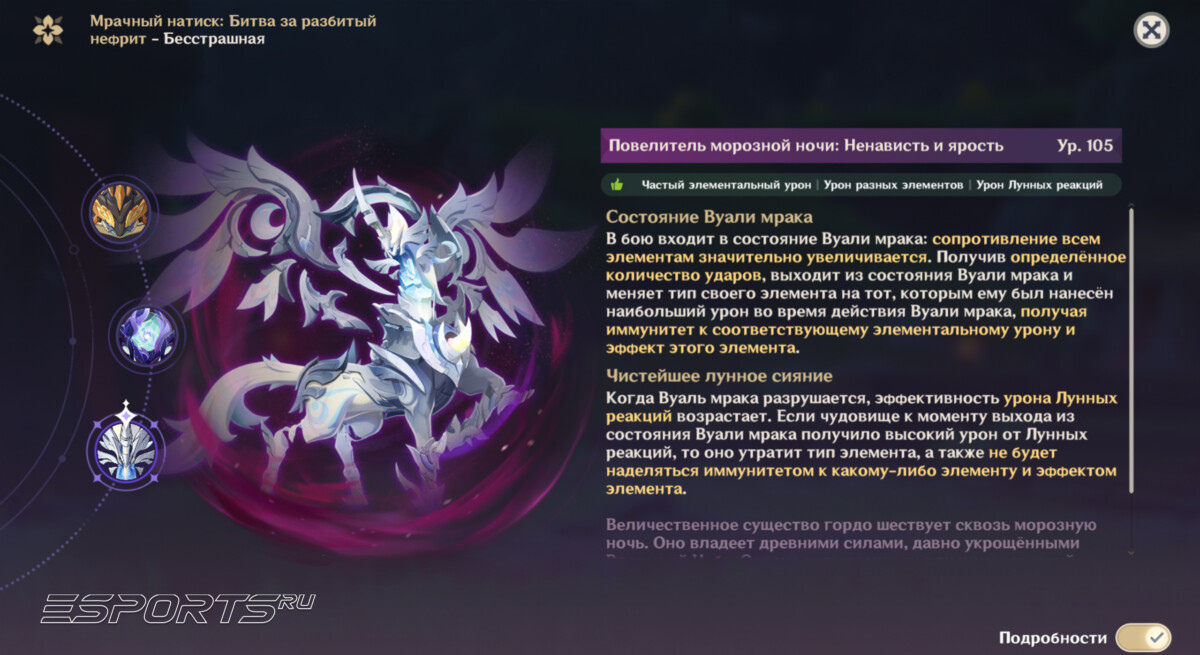Click the level indicator Ур. 105
This screenshot has width=1200, height=655.
pos(1085,146)
